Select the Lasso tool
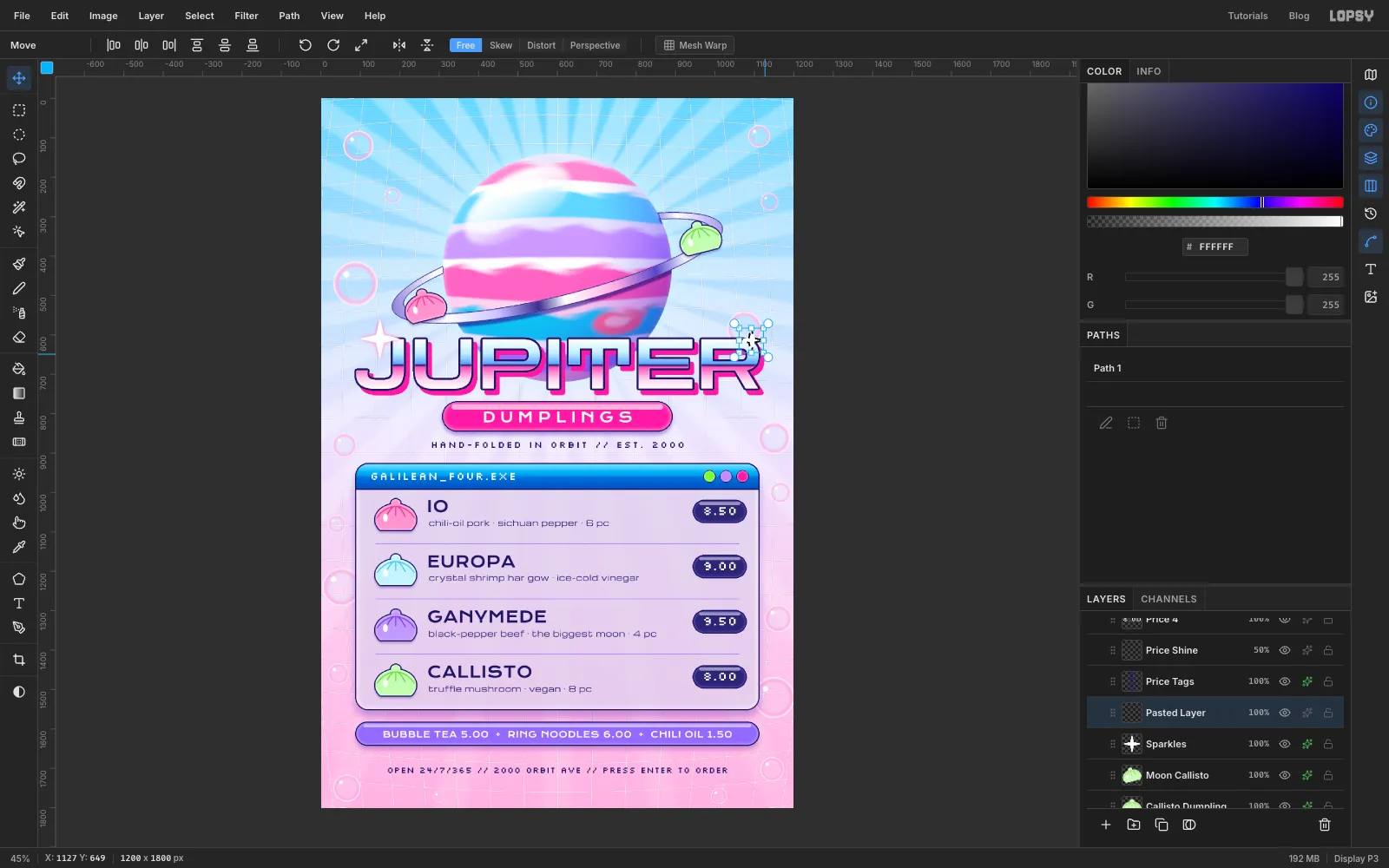 pyautogui.click(x=18, y=159)
